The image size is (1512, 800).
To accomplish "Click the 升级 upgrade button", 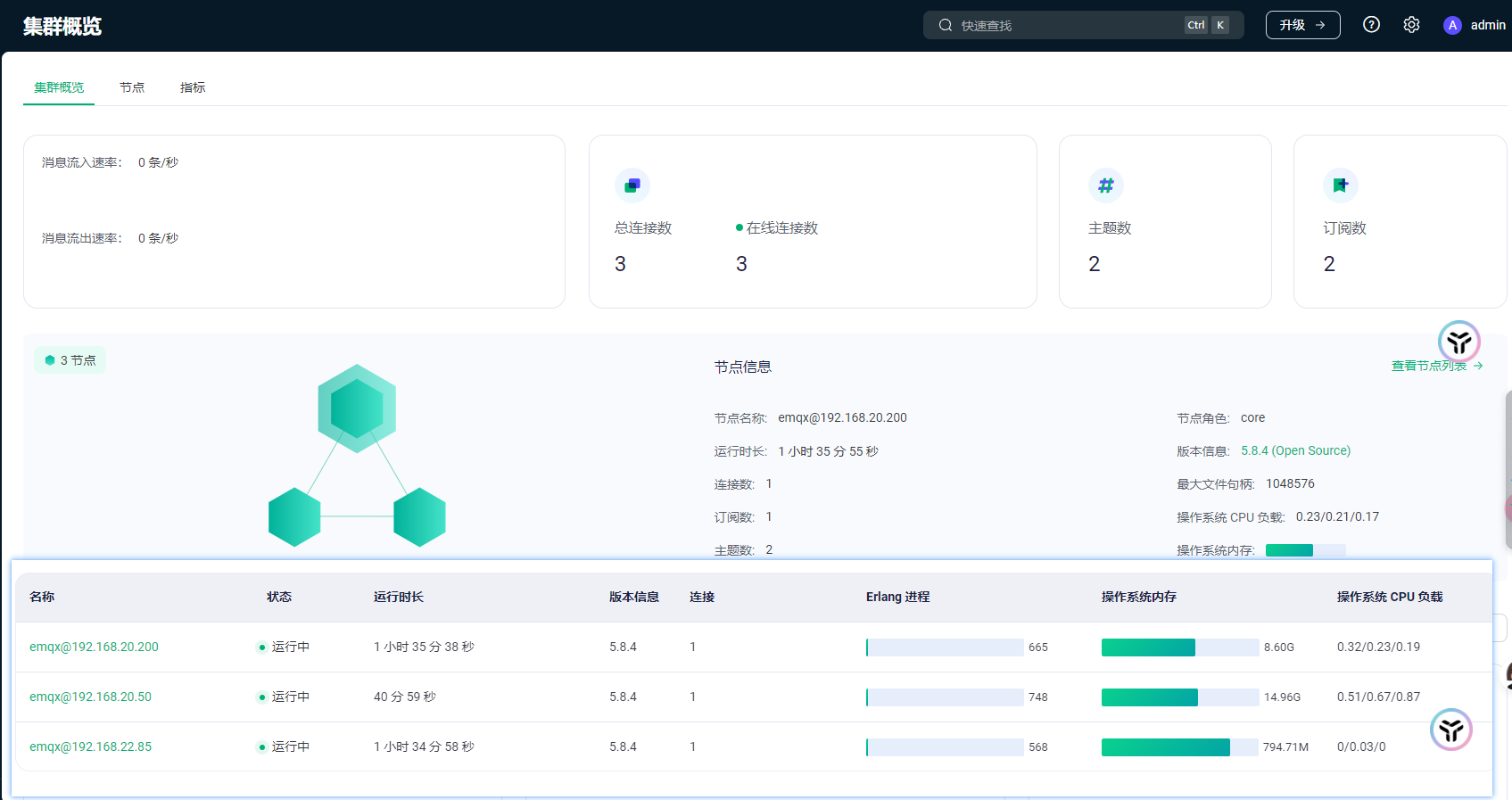I will point(1302,25).
